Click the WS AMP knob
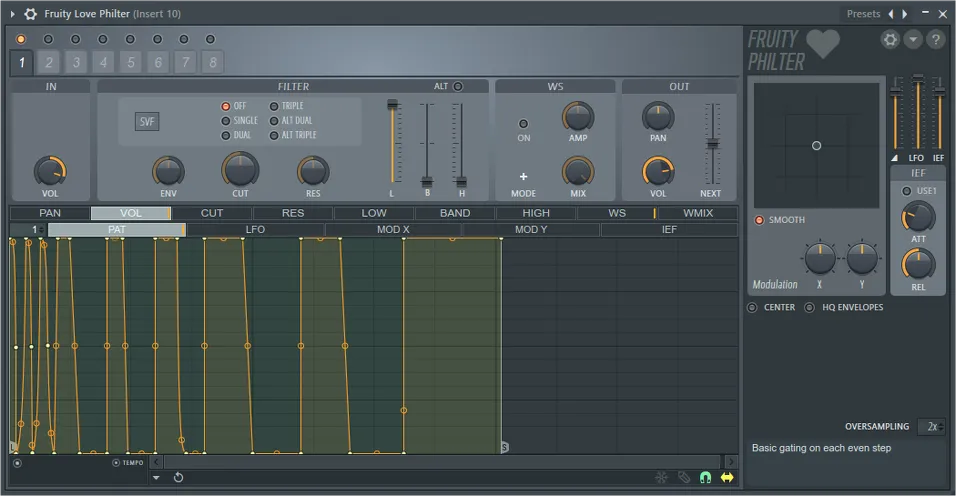 tap(578, 116)
